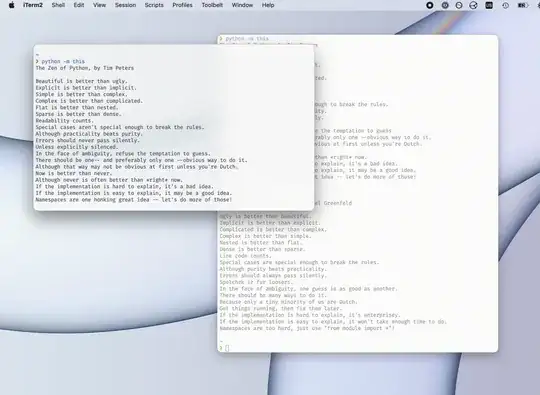Open the Toolbelt menu

[212, 5]
